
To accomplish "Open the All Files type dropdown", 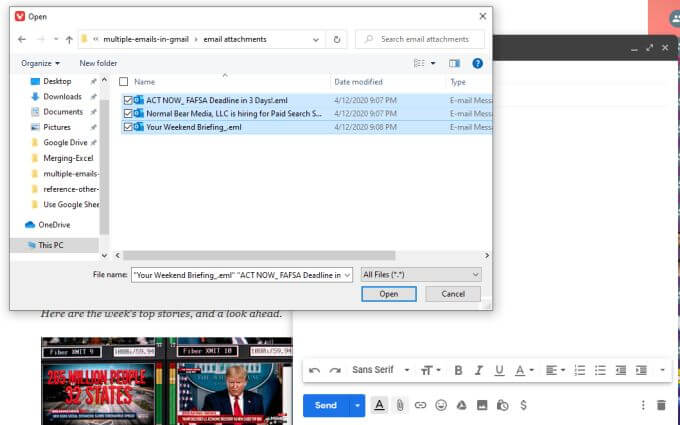I will [x=421, y=274].
